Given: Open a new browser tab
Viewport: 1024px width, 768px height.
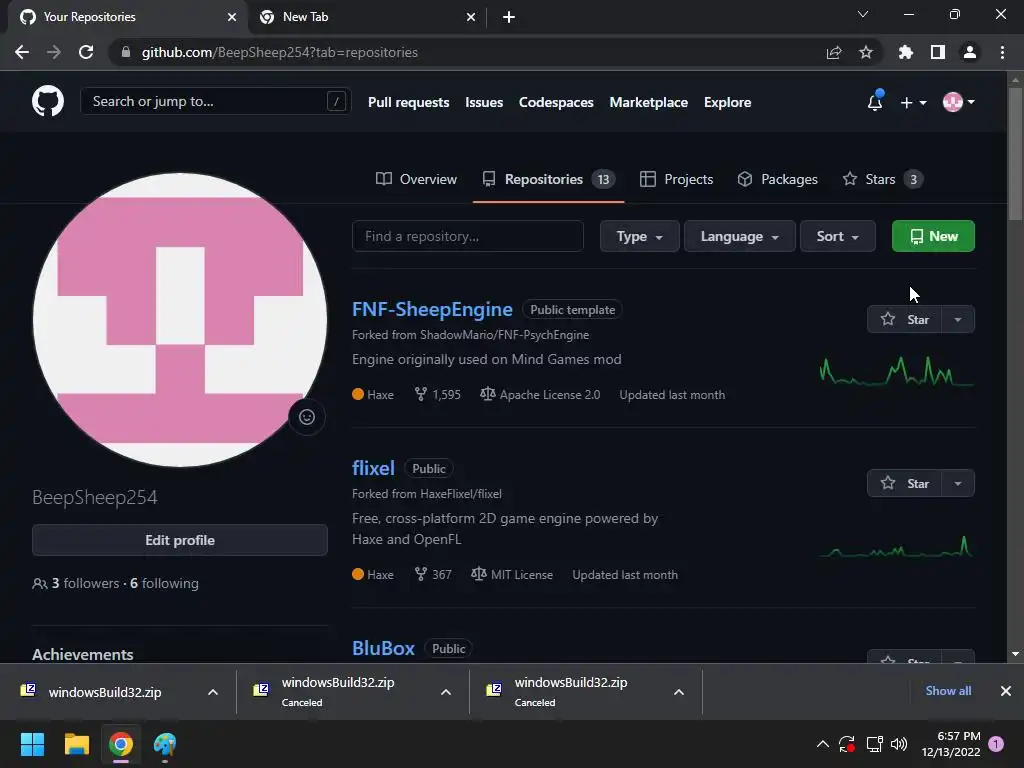Looking at the screenshot, I should click(509, 17).
